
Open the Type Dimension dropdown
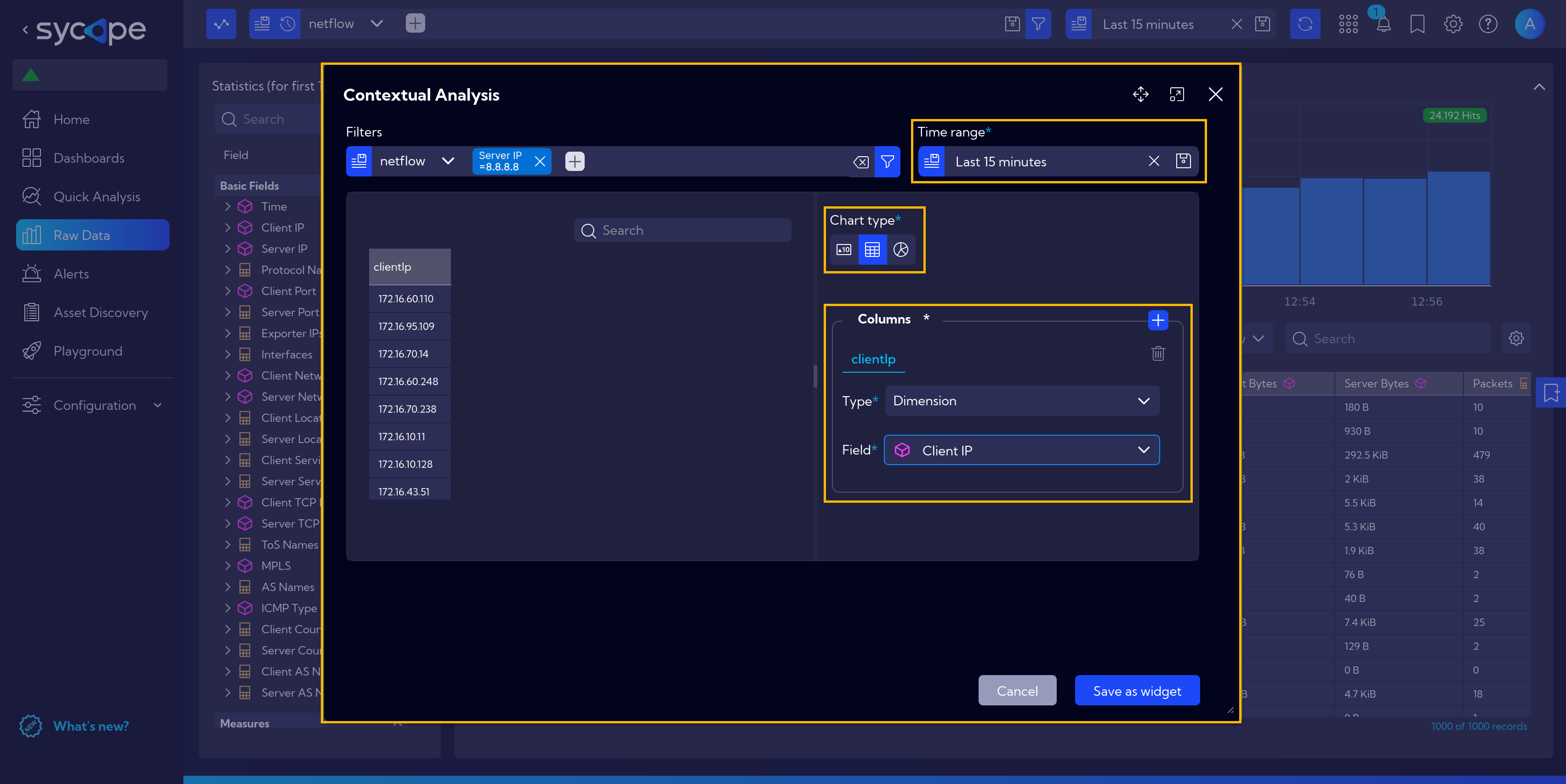(x=1022, y=401)
